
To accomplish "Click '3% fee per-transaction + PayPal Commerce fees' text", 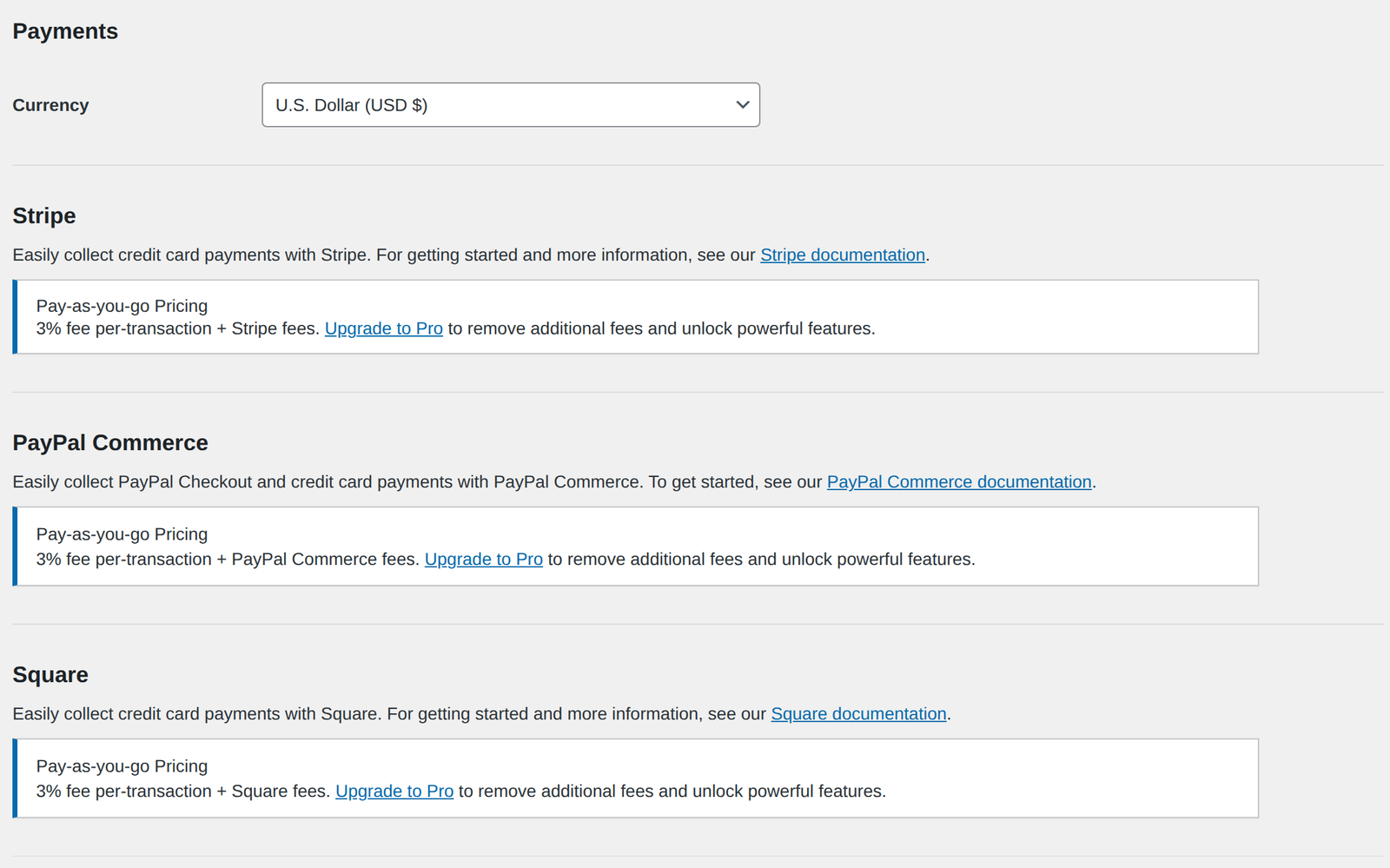I will (x=228, y=560).
